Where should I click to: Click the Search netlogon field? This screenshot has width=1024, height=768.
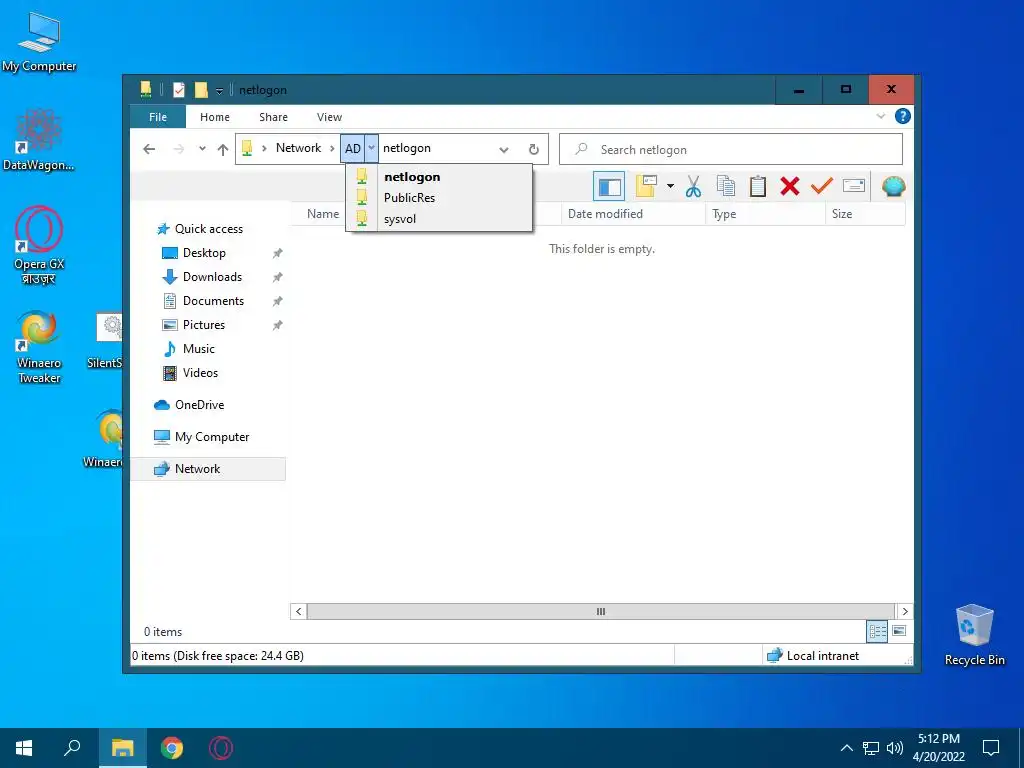pos(731,150)
